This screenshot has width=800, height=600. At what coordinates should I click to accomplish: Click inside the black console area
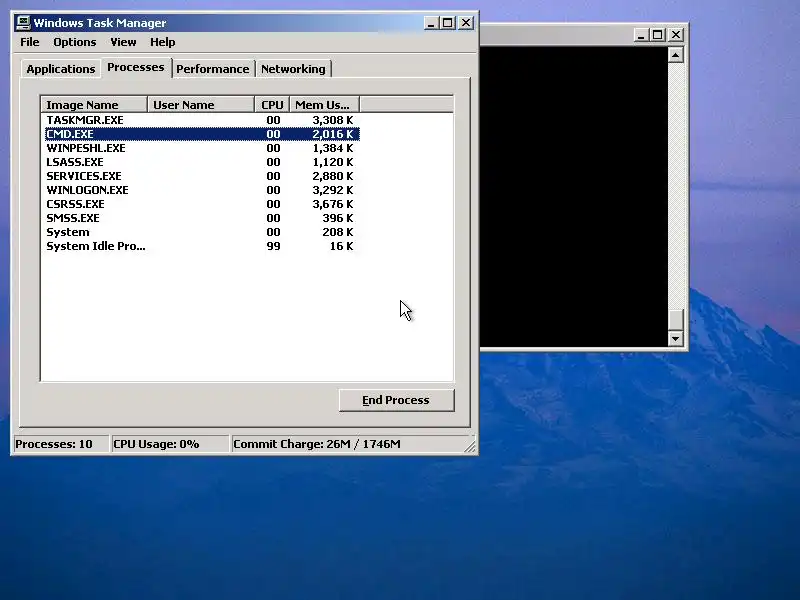pos(573,196)
